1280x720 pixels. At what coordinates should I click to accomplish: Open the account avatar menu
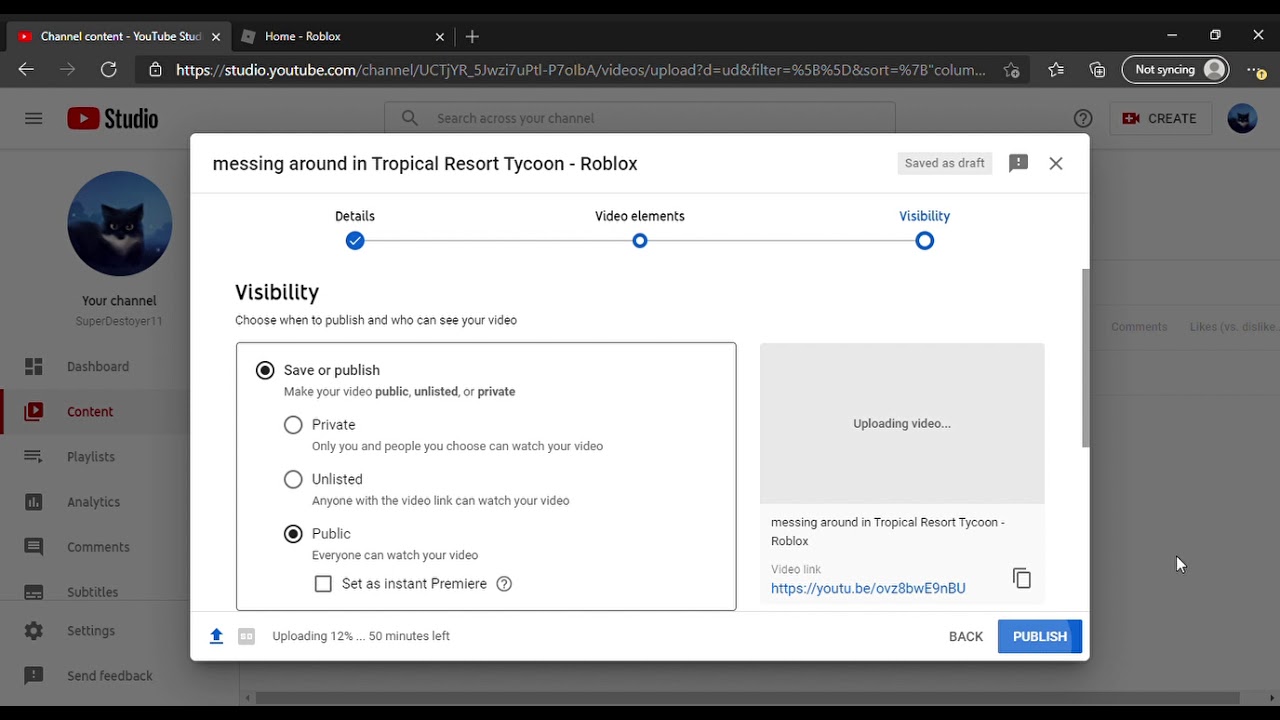coord(1242,118)
